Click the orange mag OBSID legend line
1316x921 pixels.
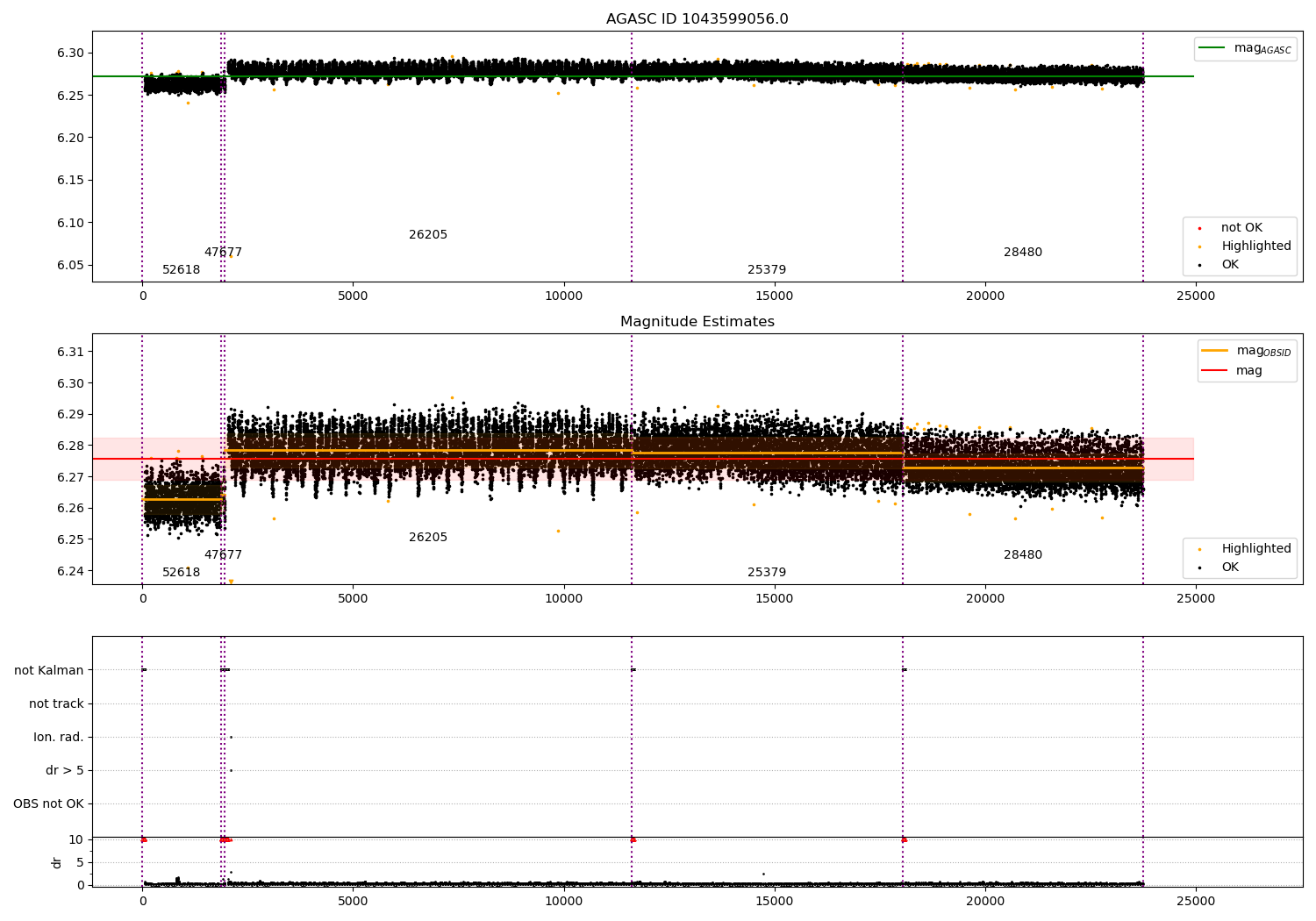click(1215, 351)
